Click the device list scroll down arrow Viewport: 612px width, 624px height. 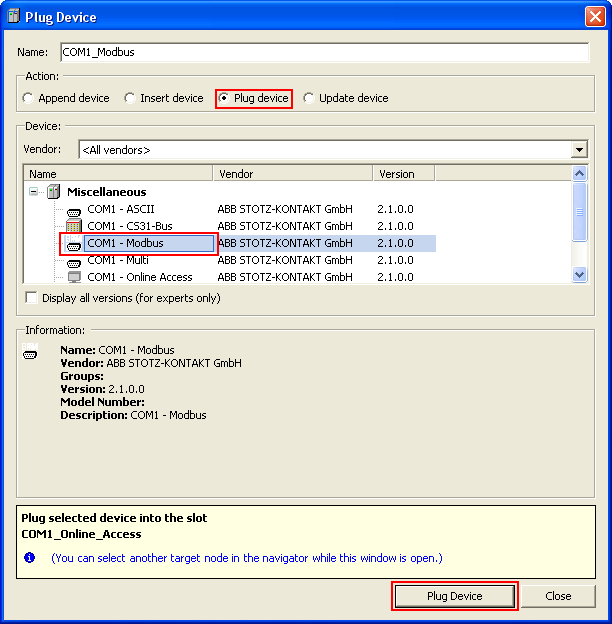579,275
